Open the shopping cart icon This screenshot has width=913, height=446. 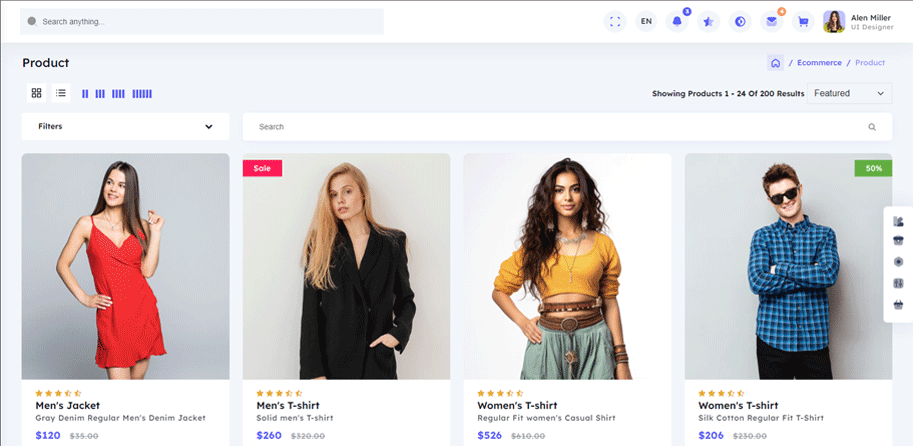[x=802, y=21]
